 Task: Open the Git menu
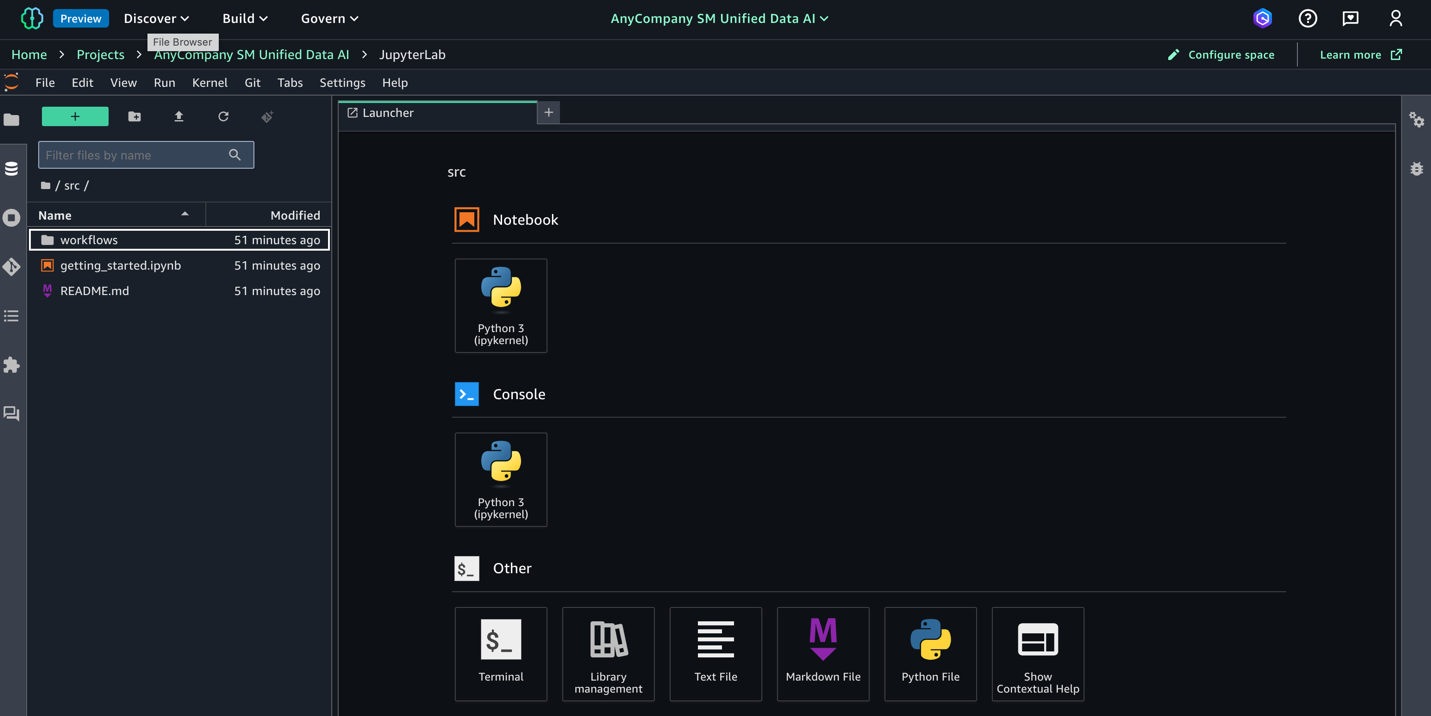[x=252, y=83]
